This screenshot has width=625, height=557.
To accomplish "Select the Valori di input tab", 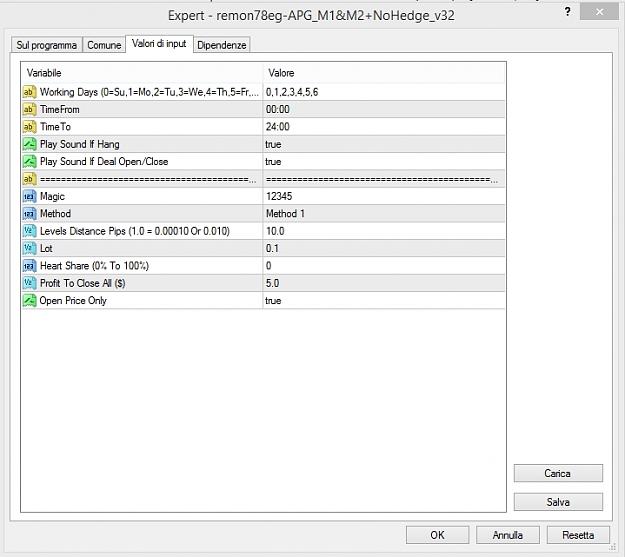I will (159, 44).
